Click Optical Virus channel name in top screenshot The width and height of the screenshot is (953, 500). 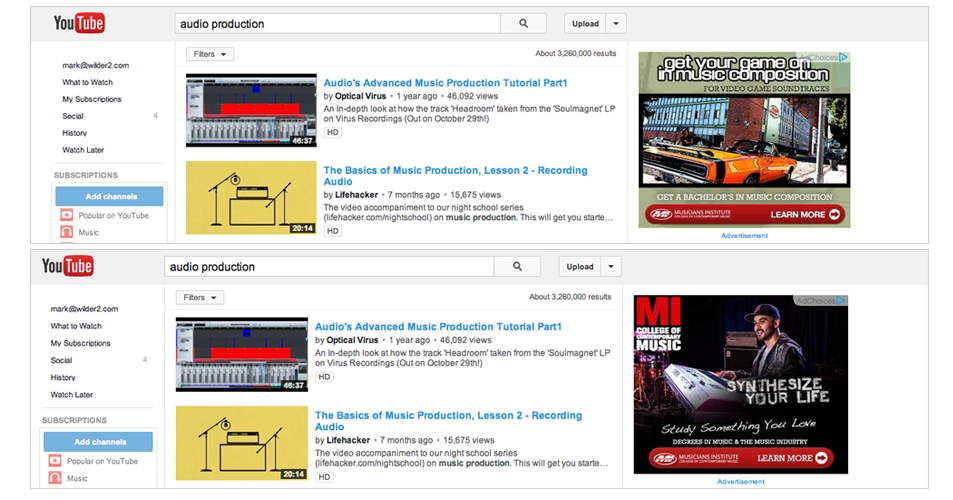click(360, 96)
